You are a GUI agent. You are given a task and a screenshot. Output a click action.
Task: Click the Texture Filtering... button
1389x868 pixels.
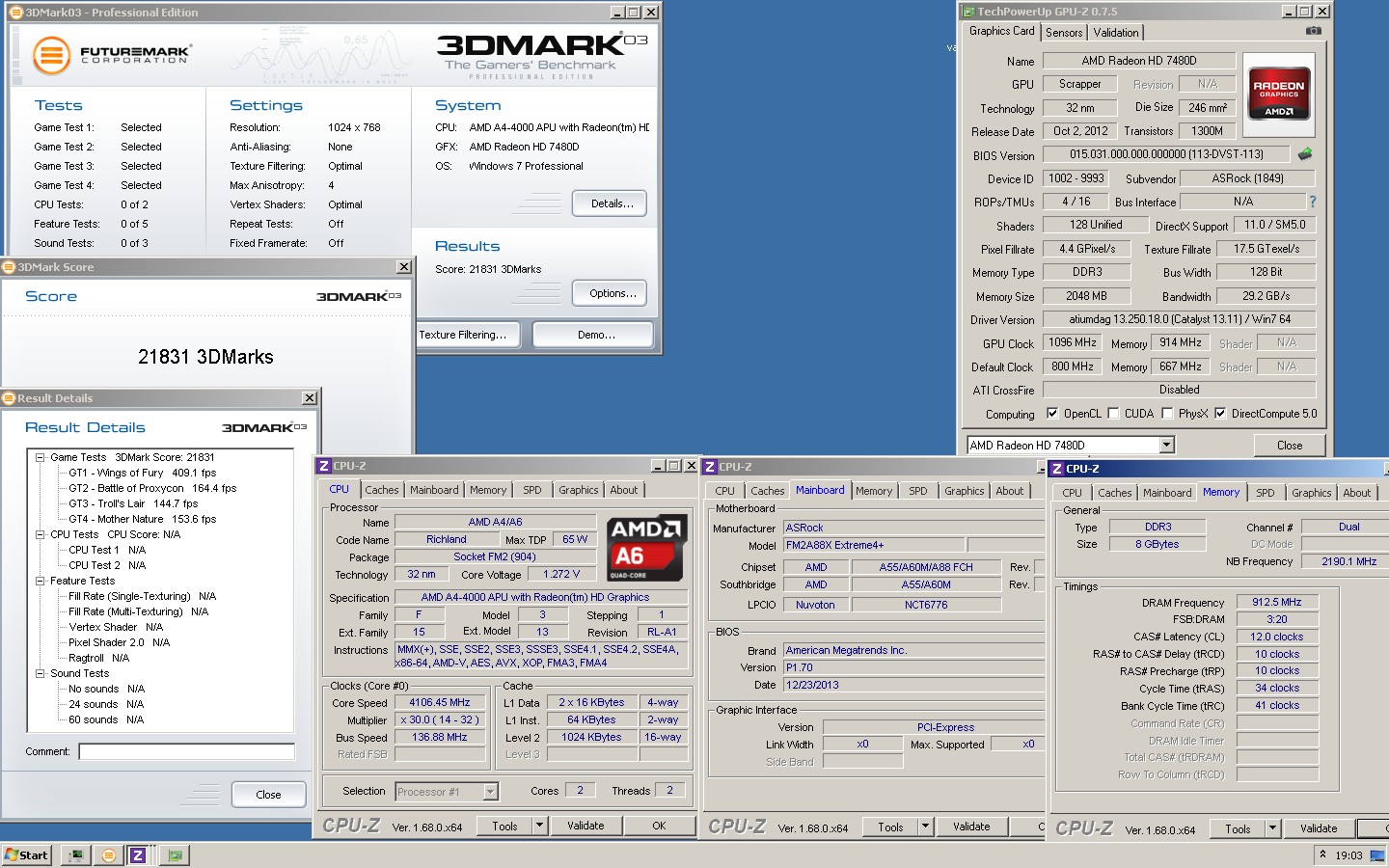(468, 335)
